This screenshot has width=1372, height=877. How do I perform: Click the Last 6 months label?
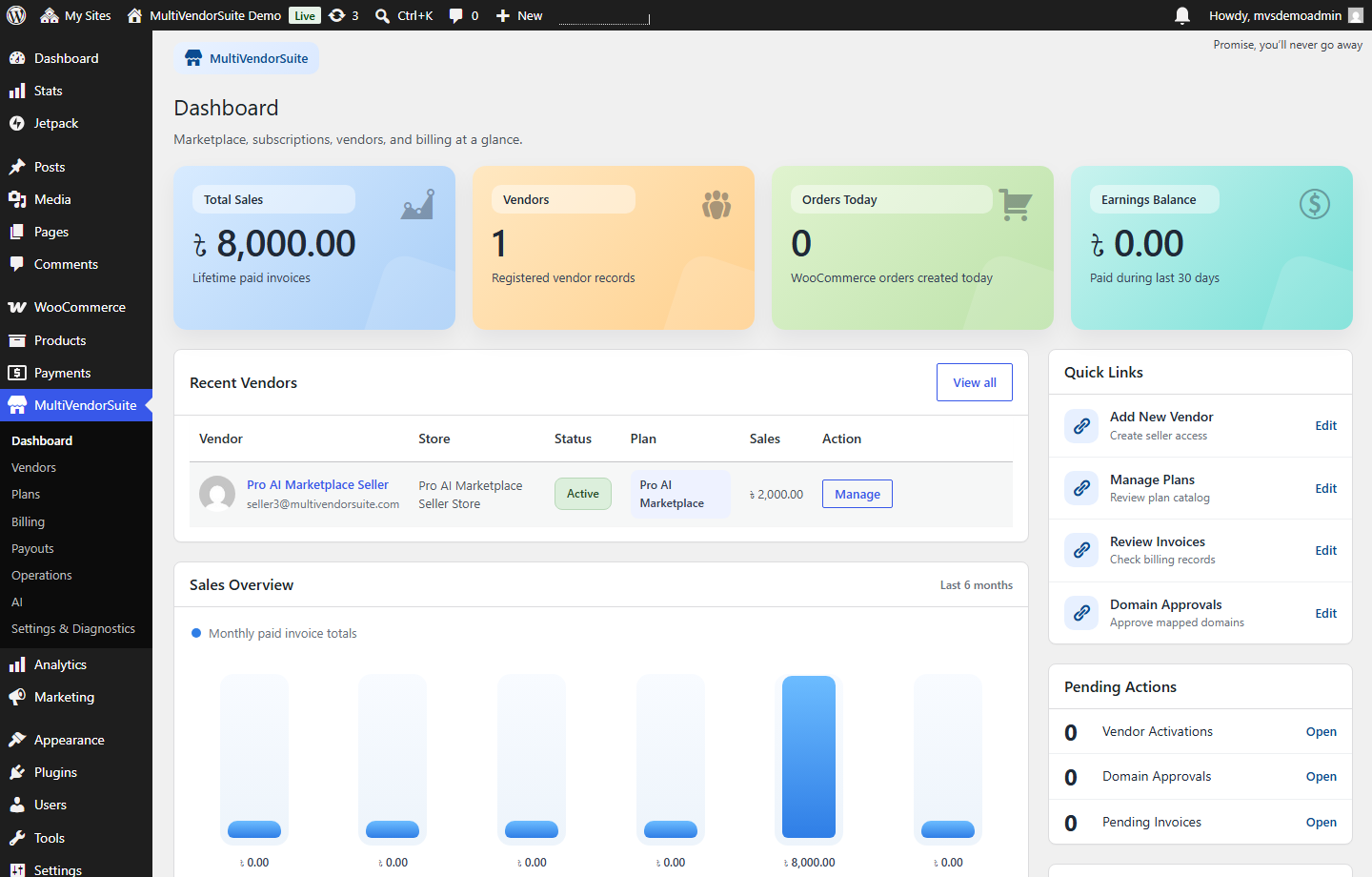[977, 585]
